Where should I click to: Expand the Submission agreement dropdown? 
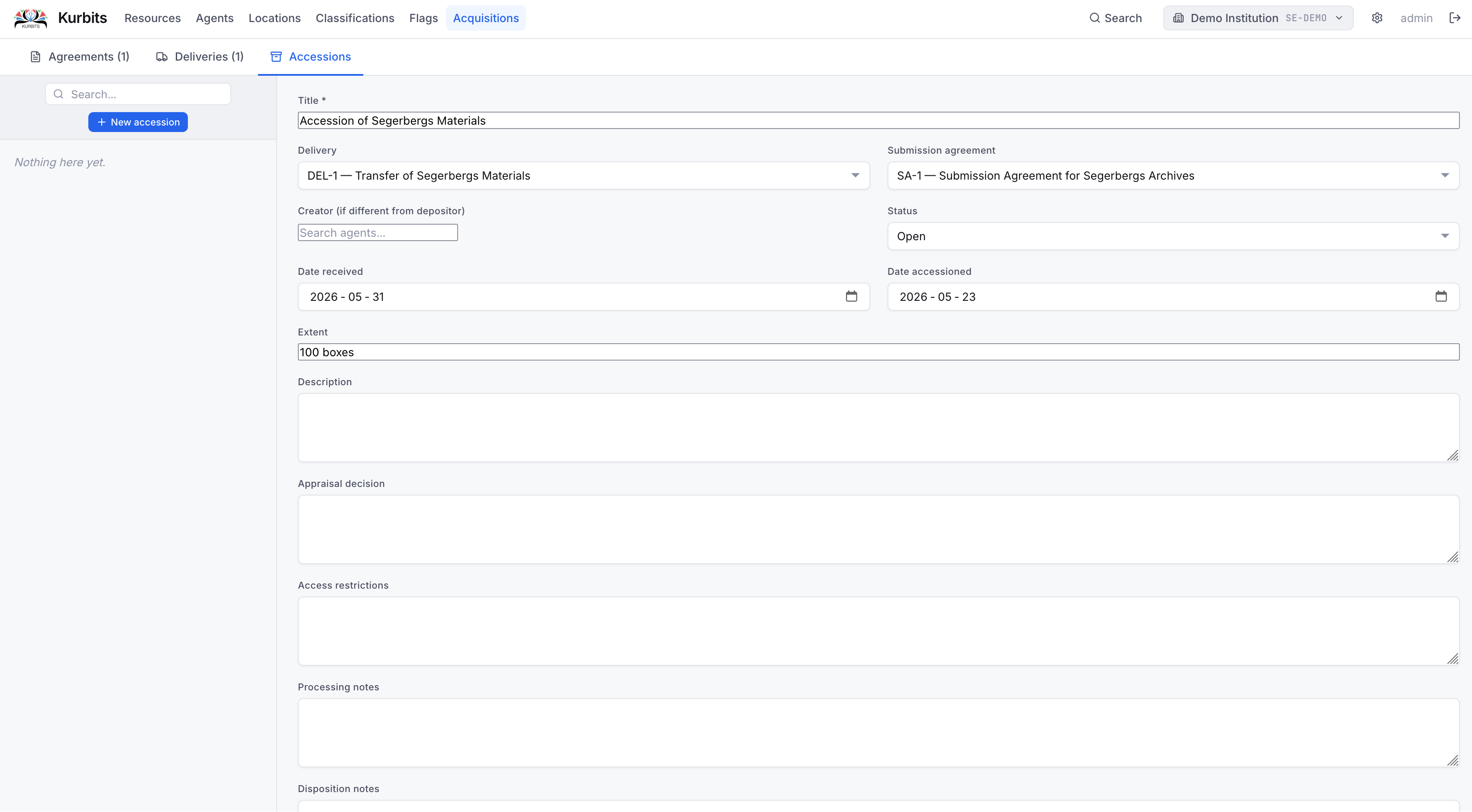[x=1173, y=175]
